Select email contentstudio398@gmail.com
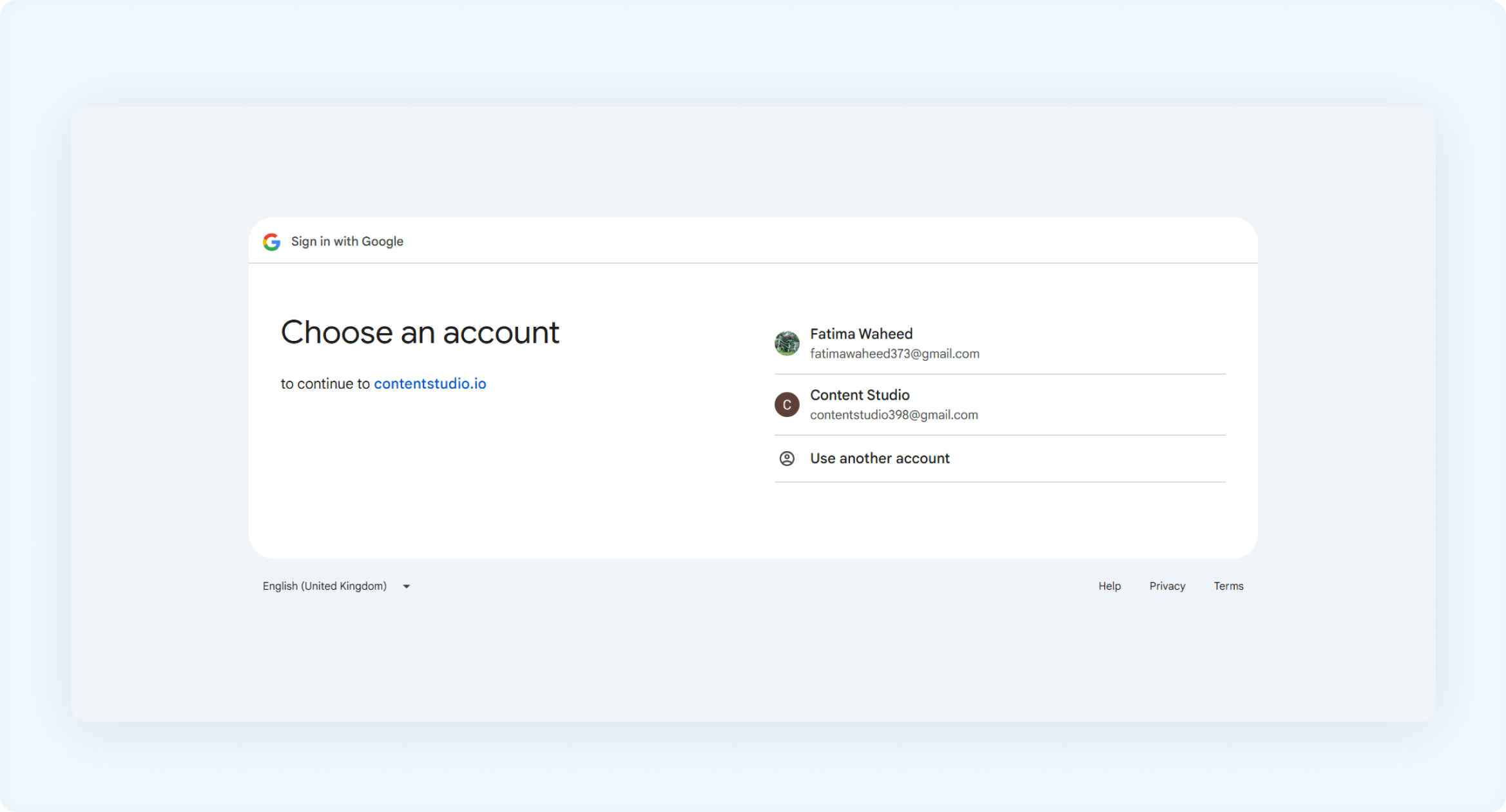 (x=894, y=415)
